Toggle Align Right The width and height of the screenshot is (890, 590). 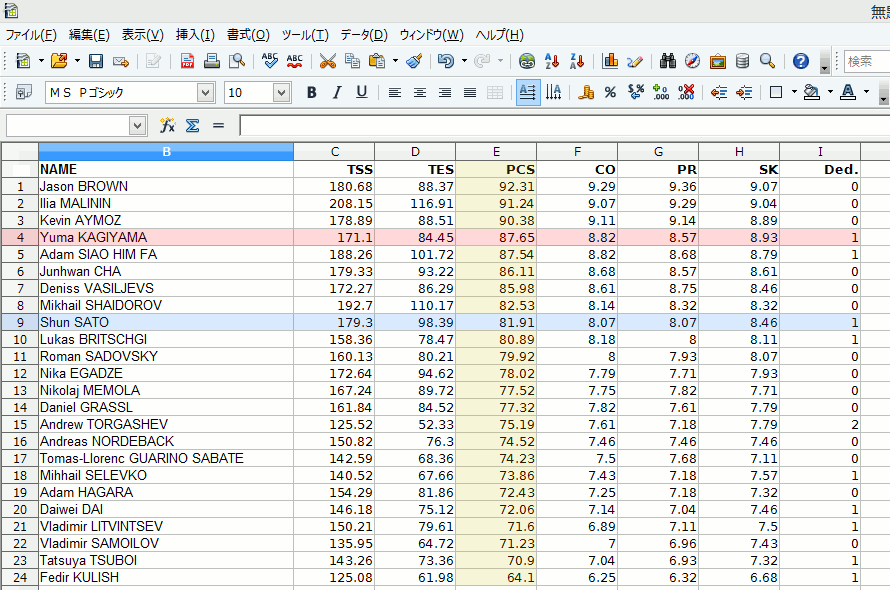[444, 92]
